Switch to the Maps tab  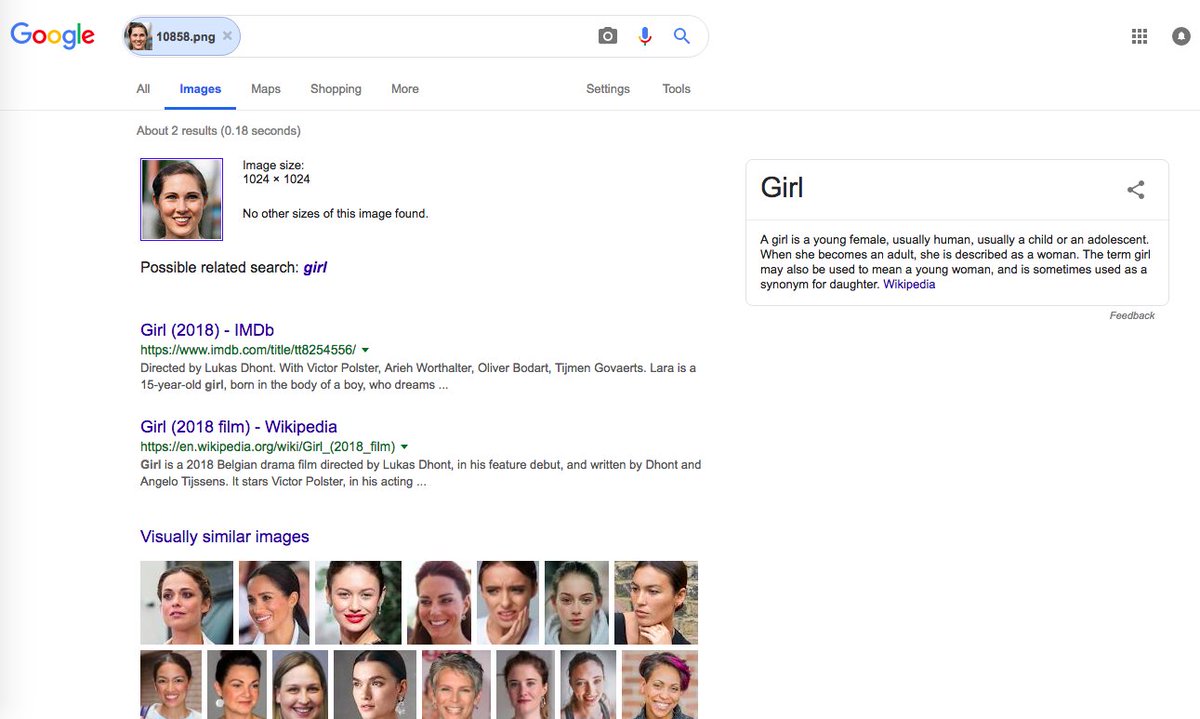tap(266, 89)
